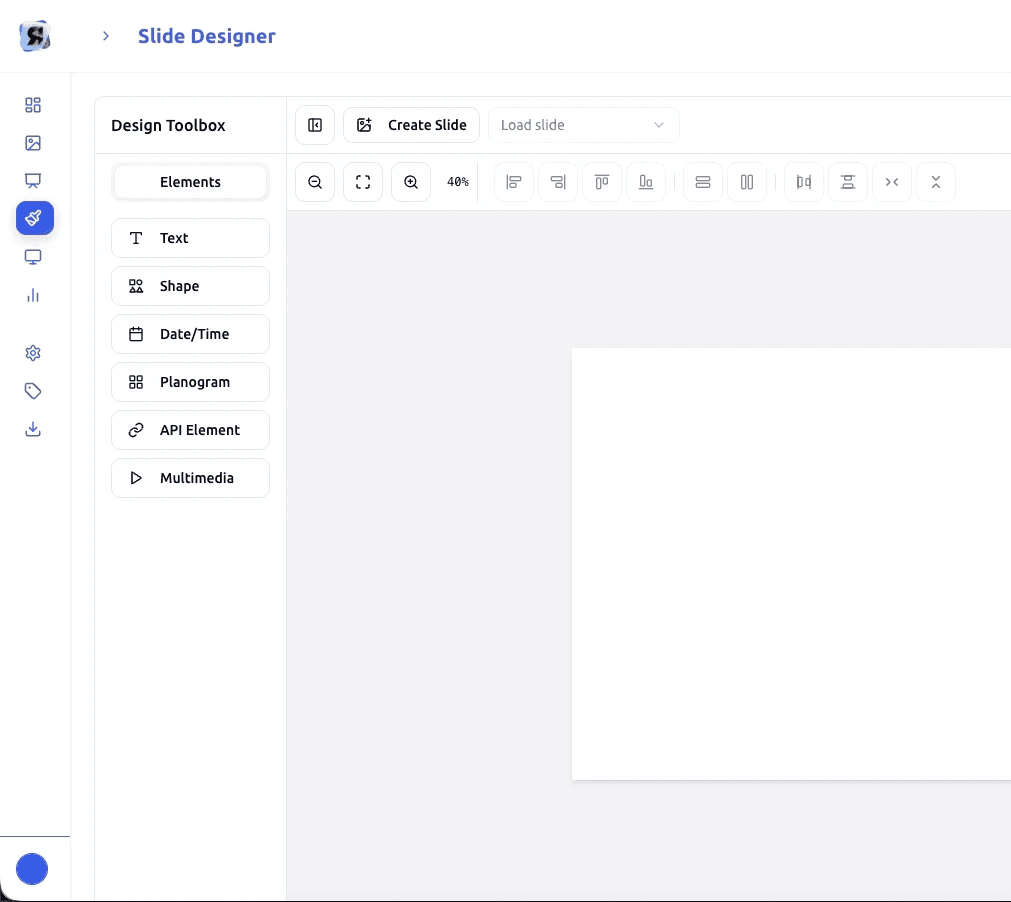Click the Create Slide button

point(411,124)
